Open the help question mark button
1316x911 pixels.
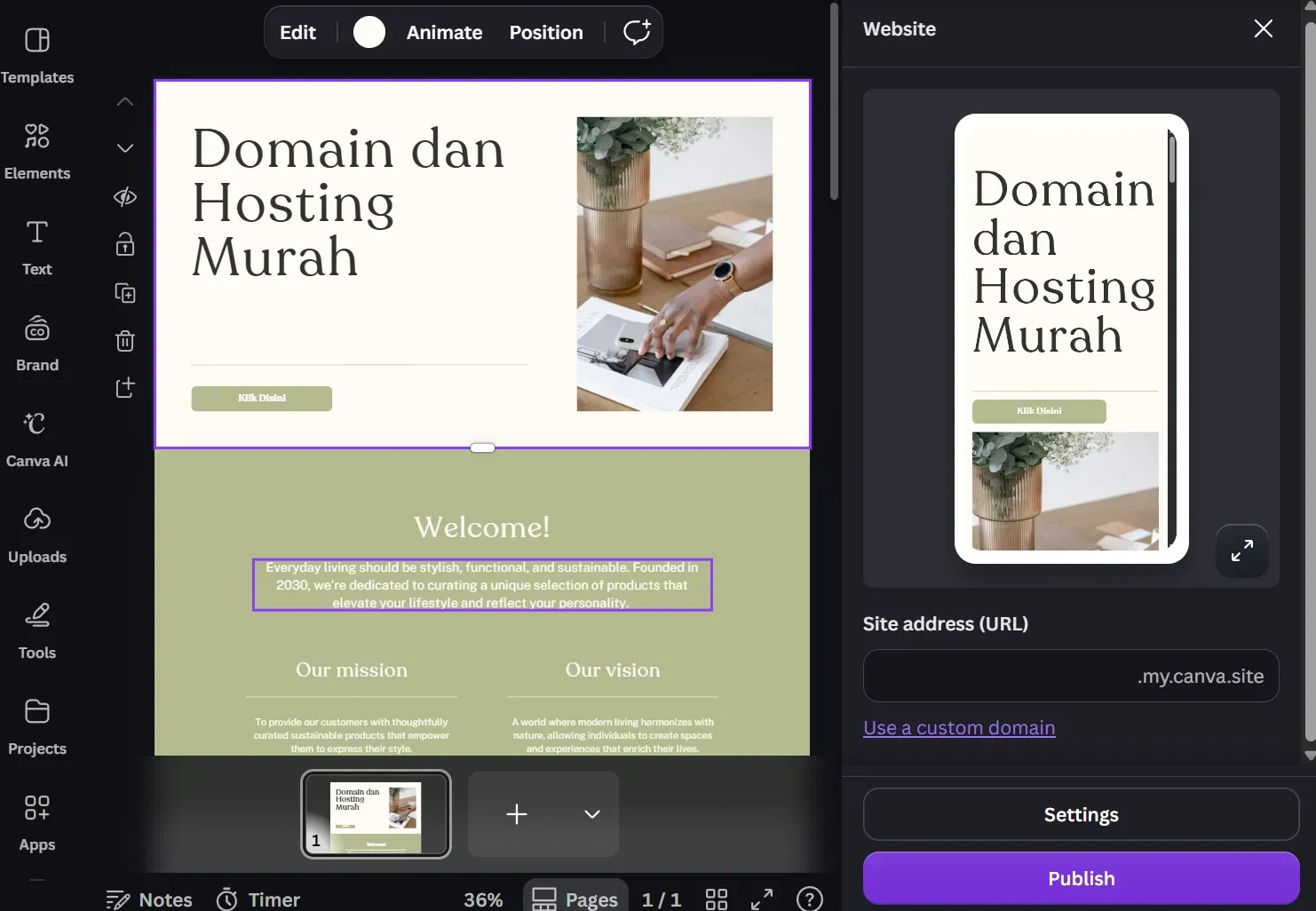coord(809,899)
